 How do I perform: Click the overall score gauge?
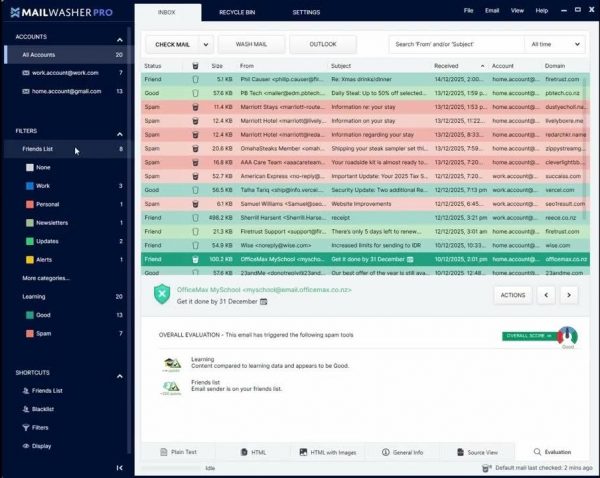tap(567, 336)
